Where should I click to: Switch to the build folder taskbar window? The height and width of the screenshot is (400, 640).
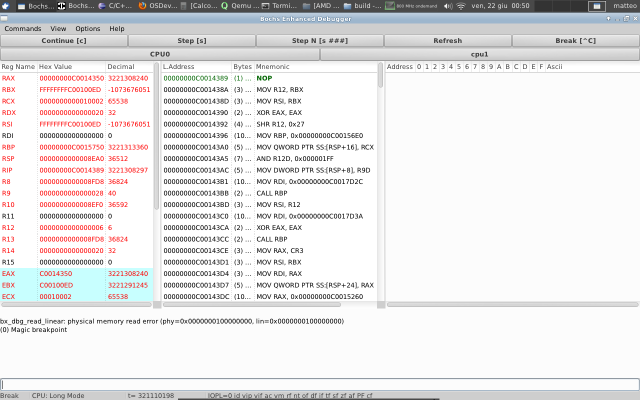click(362, 6)
